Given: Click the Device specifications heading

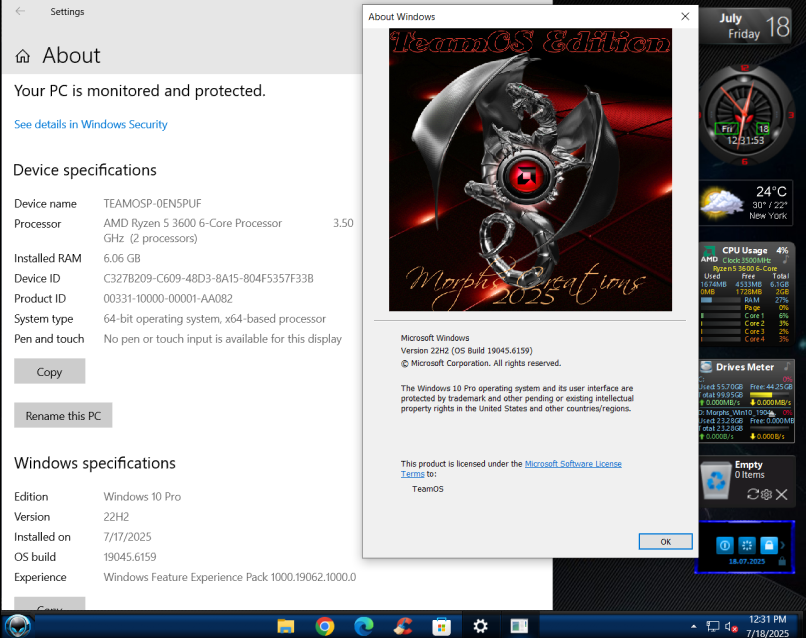Looking at the screenshot, I should (x=85, y=170).
